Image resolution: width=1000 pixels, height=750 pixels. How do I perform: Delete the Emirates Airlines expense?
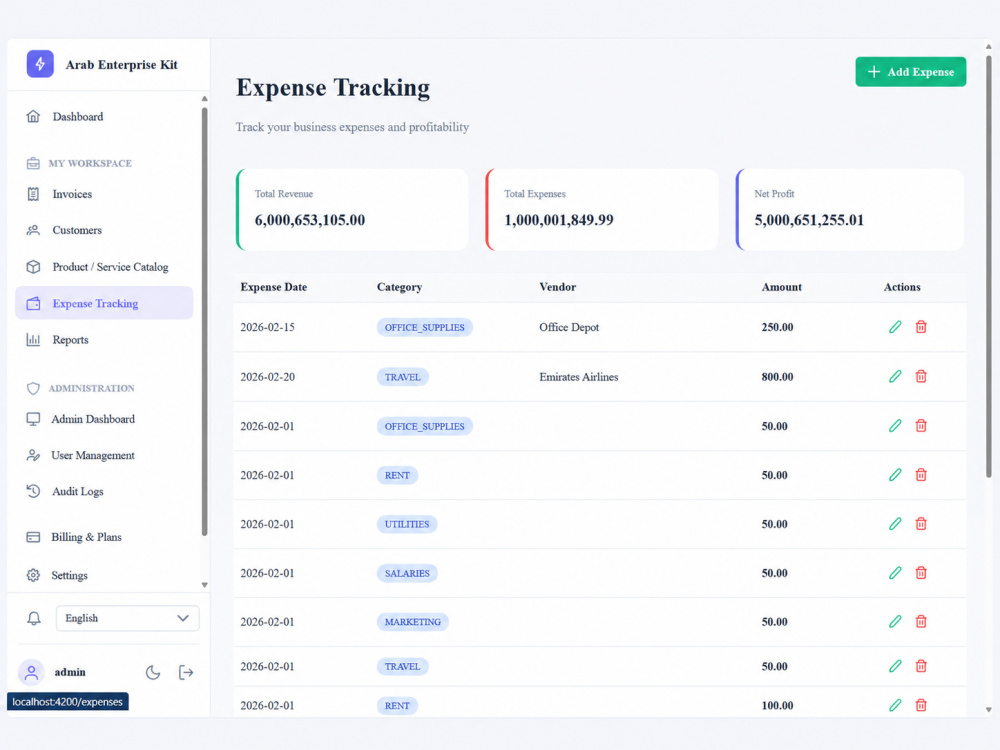tap(921, 376)
